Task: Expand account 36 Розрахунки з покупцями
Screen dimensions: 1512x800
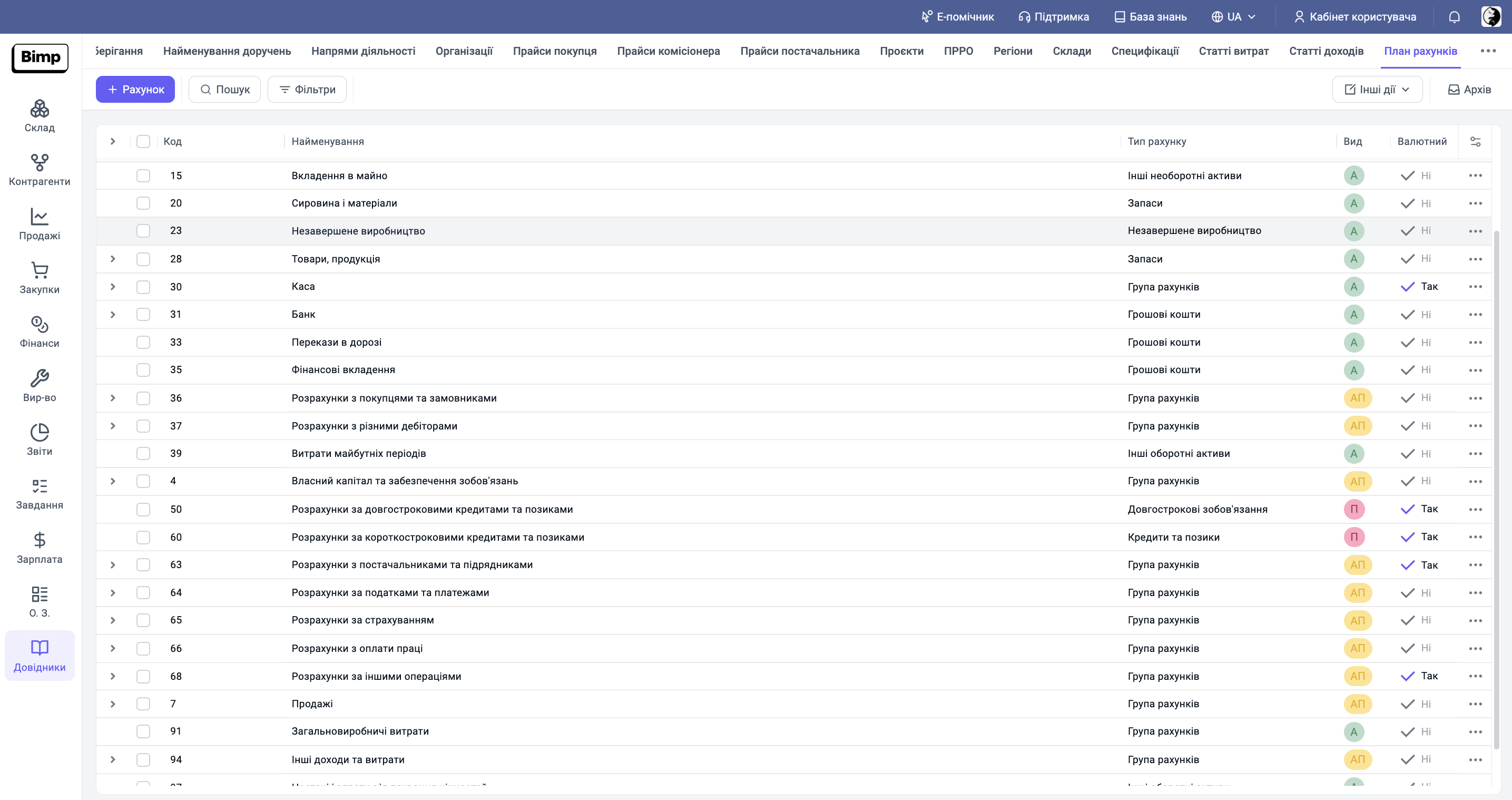Action: tap(113, 398)
